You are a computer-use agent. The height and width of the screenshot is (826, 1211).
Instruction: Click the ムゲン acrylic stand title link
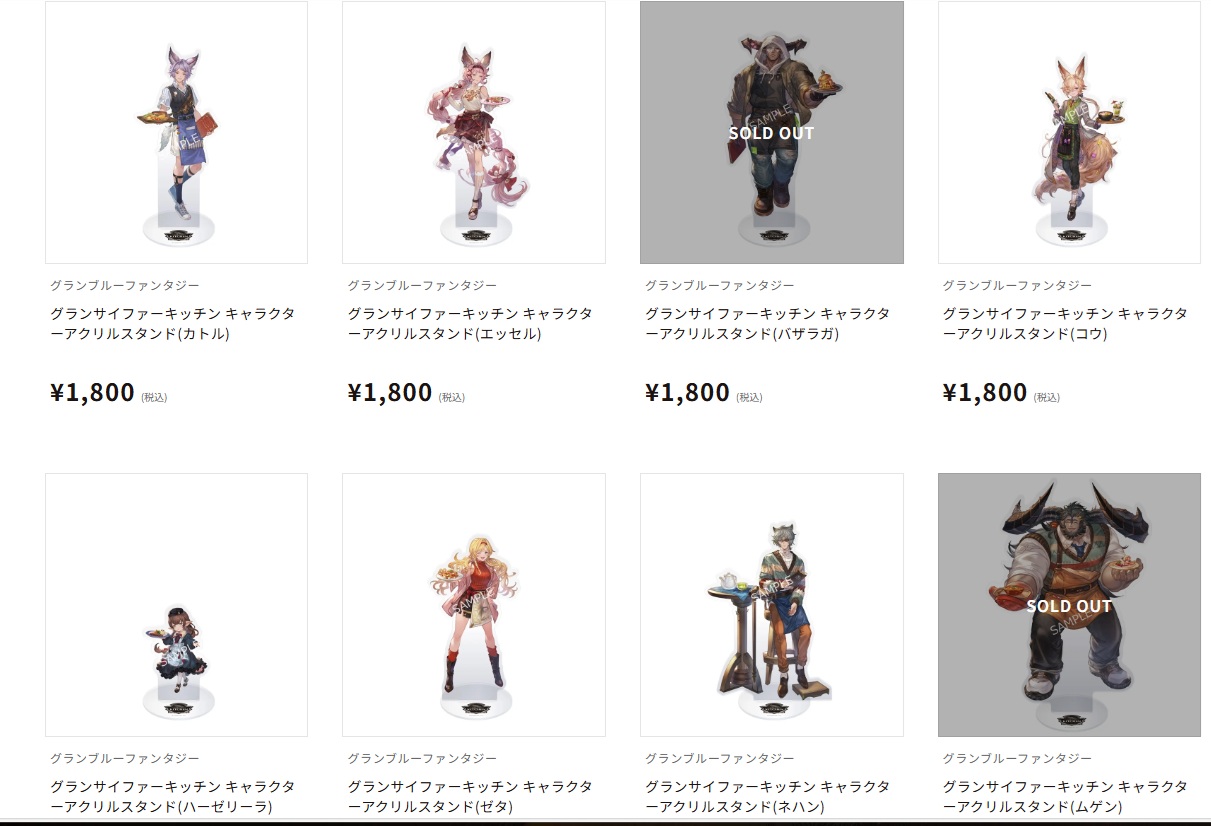1065,797
